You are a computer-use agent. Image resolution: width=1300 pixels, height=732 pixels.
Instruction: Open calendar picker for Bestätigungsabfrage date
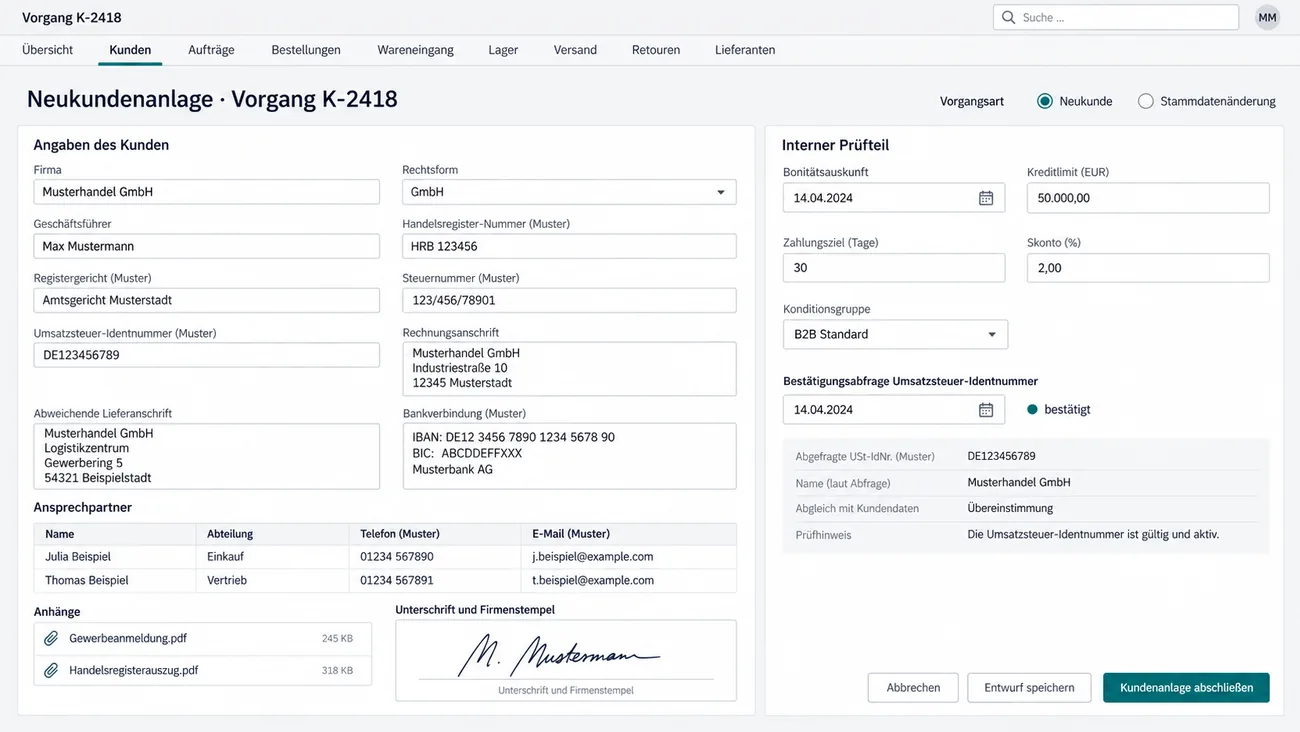[986, 410]
